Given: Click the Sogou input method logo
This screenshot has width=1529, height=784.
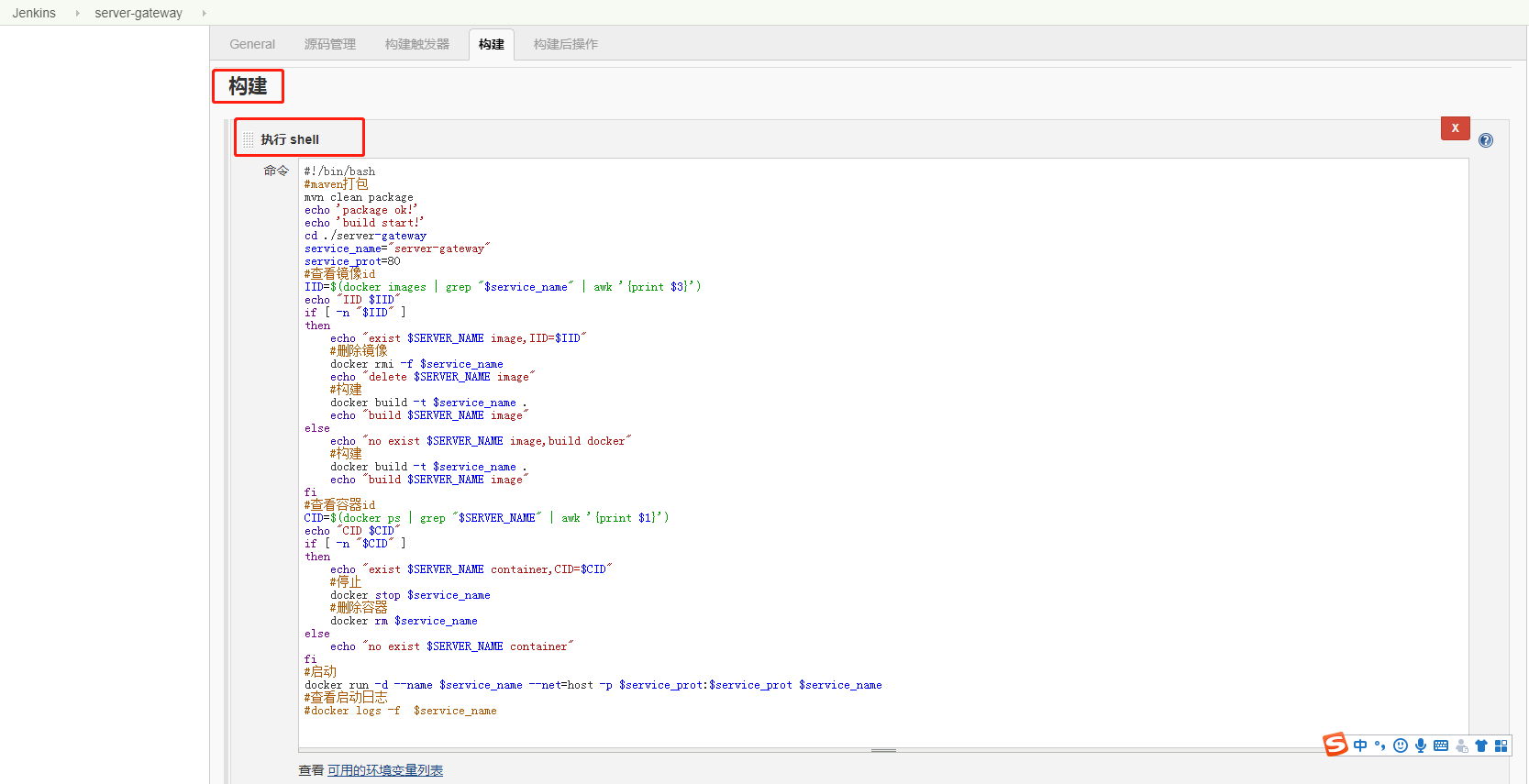Looking at the screenshot, I should click(1335, 745).
